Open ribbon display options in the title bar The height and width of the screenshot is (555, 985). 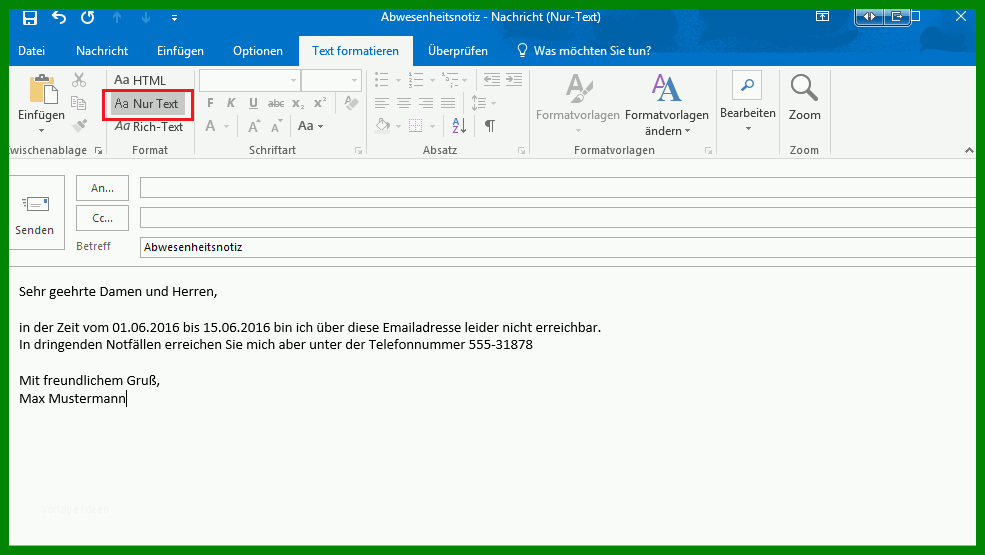click(822, 16)
